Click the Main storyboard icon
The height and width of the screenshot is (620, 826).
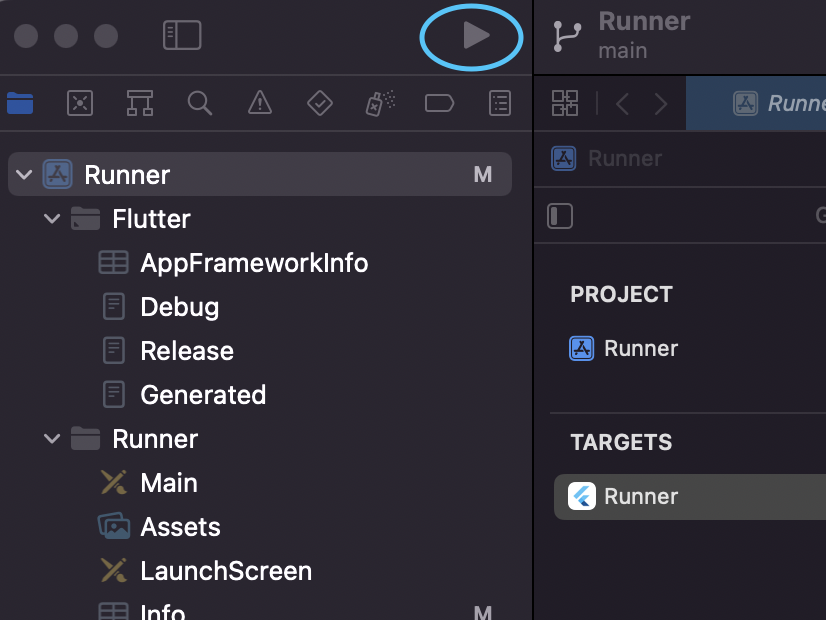(113, 482)
